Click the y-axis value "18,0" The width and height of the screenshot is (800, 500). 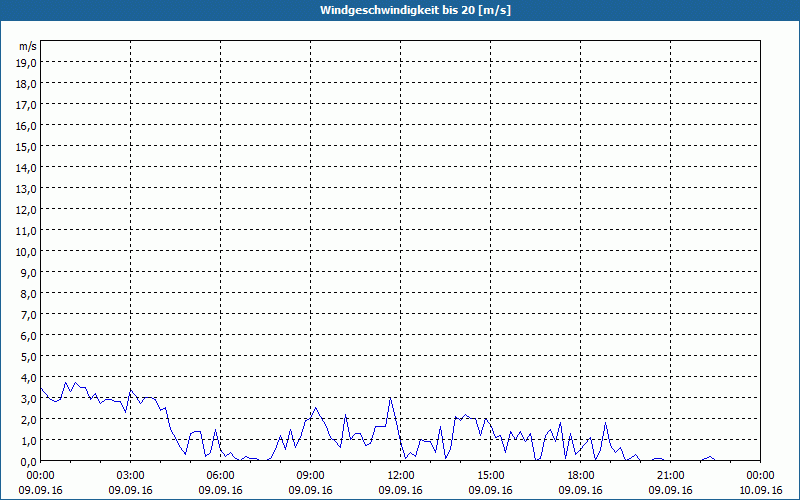(27, 84)
